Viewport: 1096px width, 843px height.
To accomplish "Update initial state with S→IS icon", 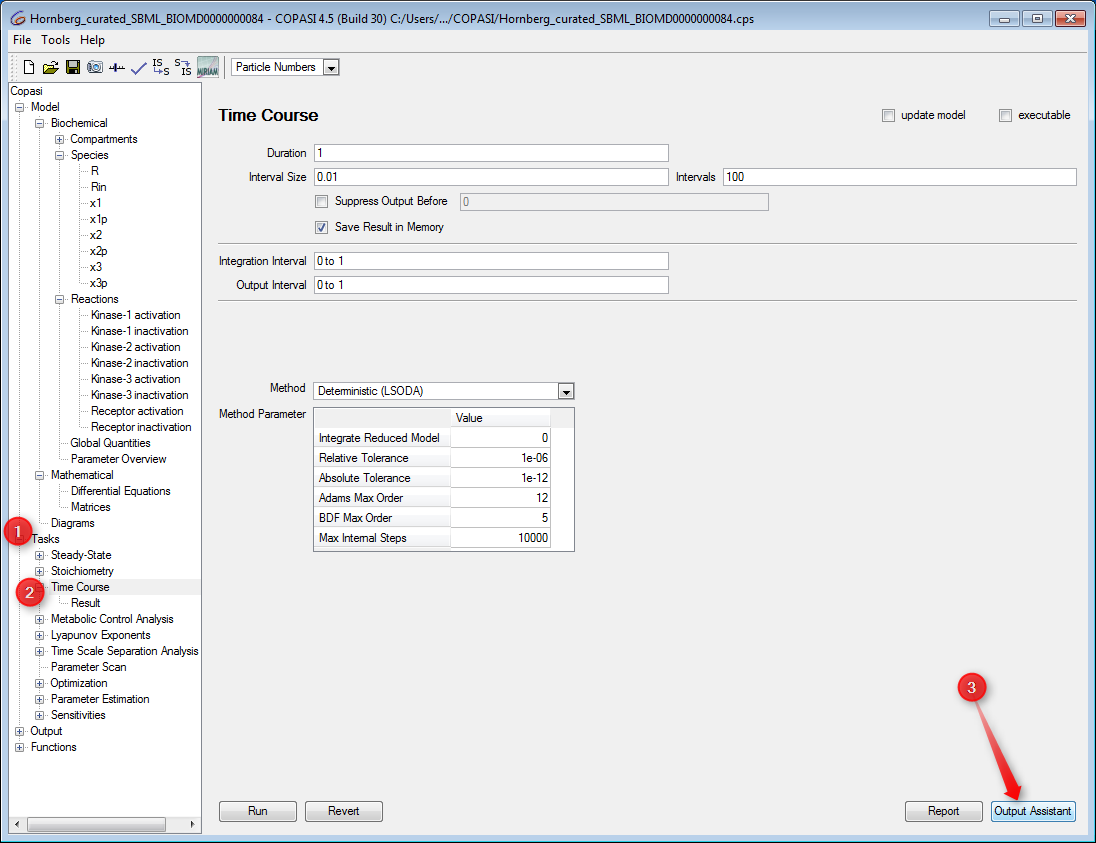I will pyautogui.click(x=183, y=67).
